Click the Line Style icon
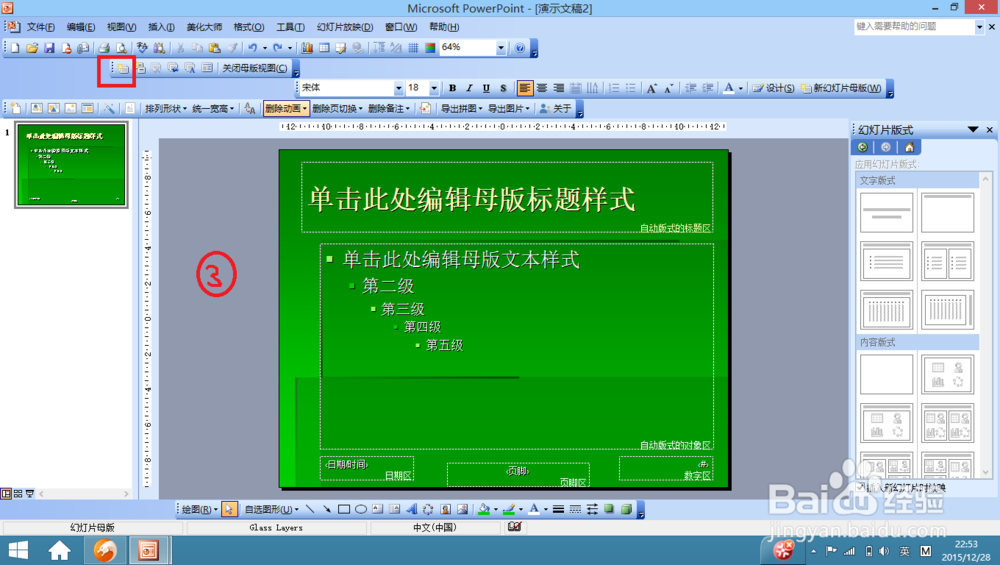This screenshot has height=565, width=1000. [558, 509]
